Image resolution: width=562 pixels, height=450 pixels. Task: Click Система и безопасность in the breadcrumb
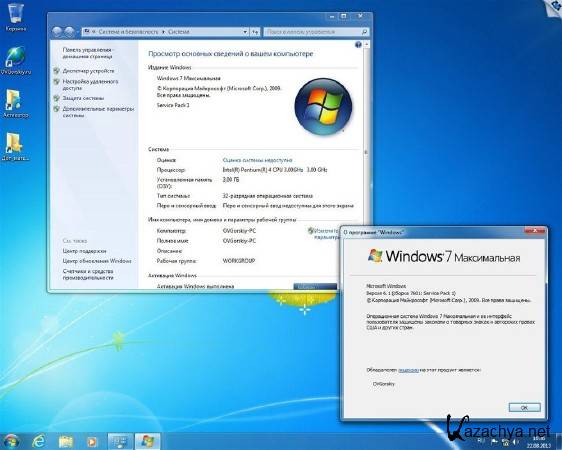click(128, 32)
